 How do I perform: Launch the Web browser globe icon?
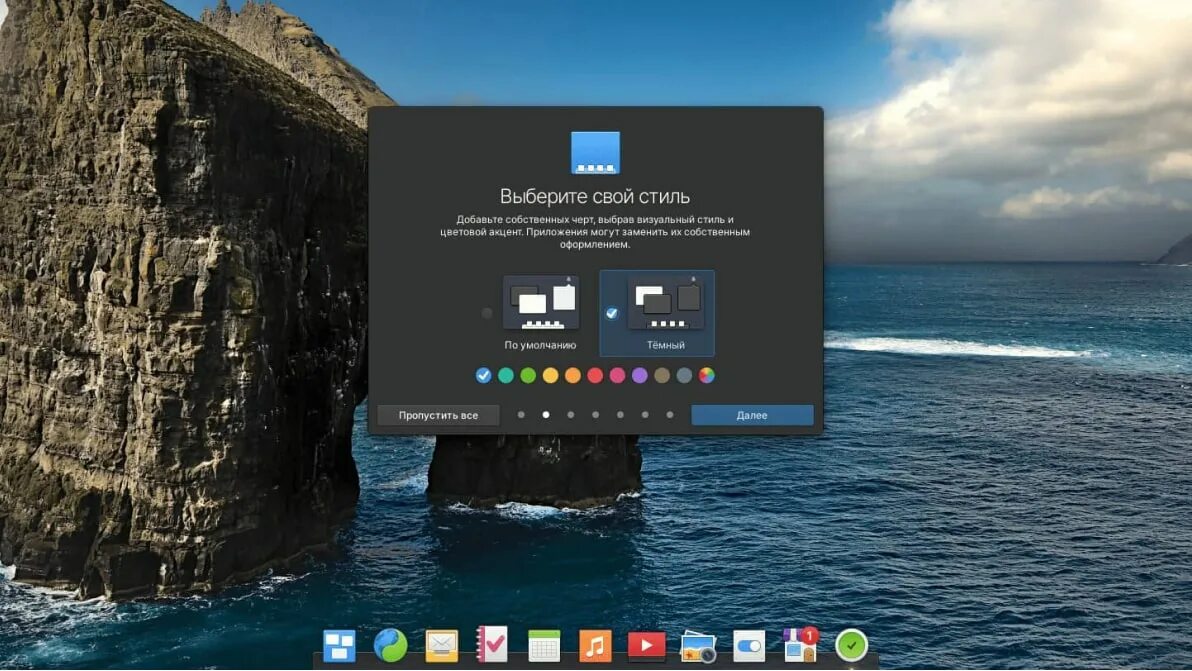pos(391,646)
